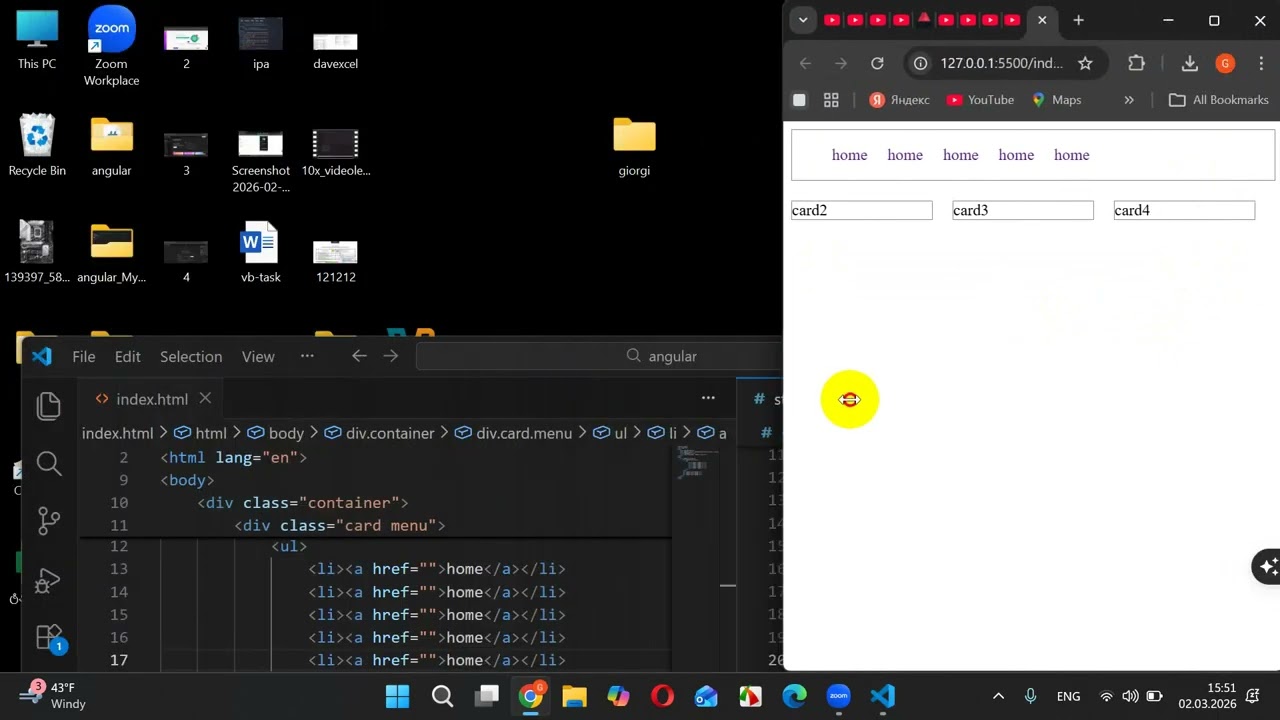Screen dimensions: 1280x720
Task: Click the VS Code logo icon
Action: click(42, 356)
